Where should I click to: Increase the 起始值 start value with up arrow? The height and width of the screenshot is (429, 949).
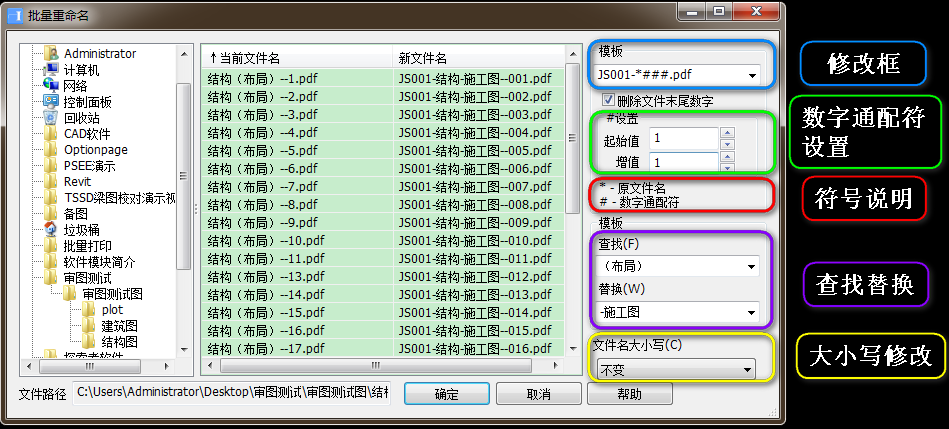click(x=727, y=132)
